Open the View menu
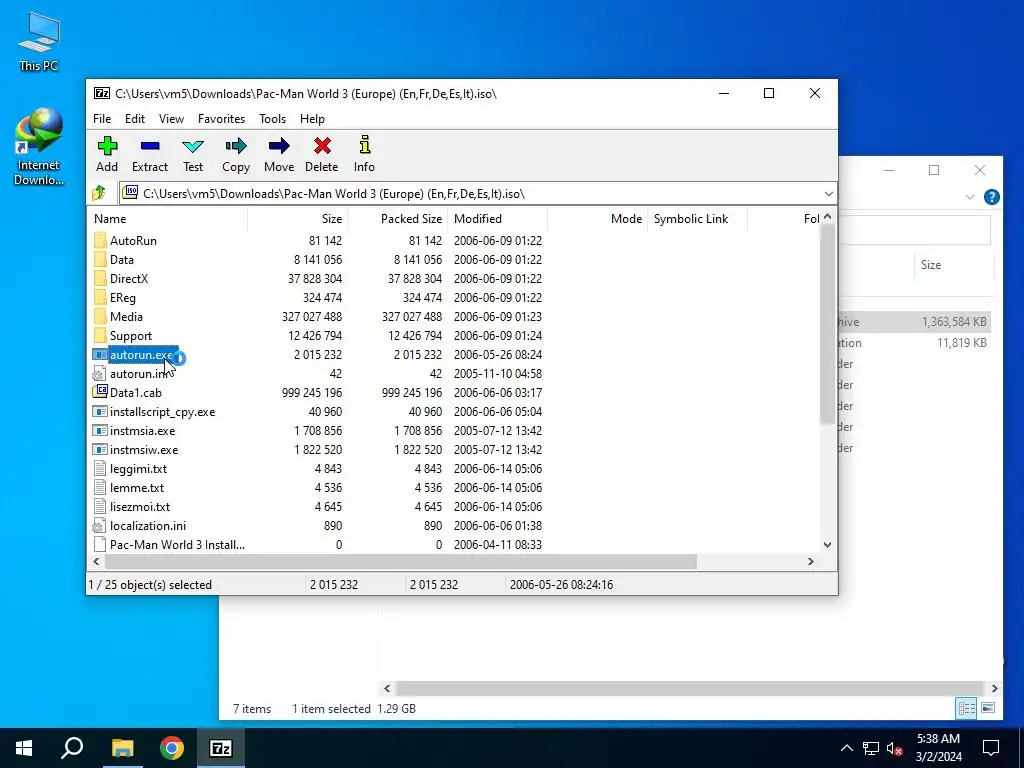The image size is (1024, 768). [171, 119]
